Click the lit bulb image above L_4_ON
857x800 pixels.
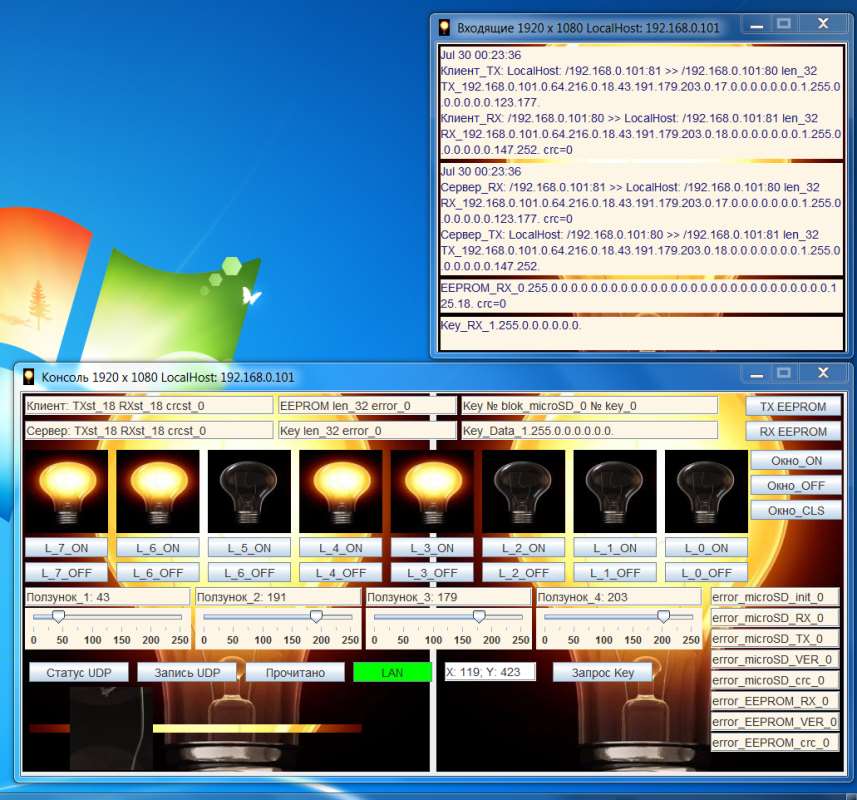pyautogui.click(x=340, y=491)
